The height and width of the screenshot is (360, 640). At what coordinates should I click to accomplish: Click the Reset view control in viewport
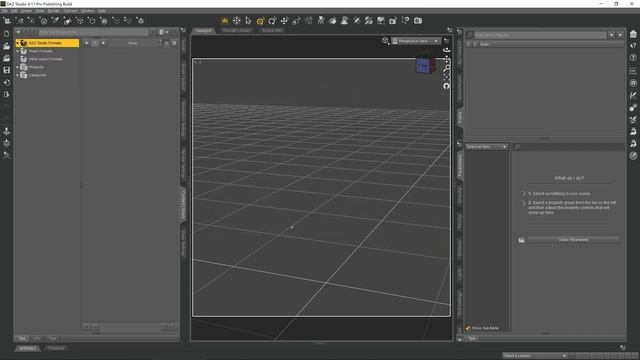[x=447, y=86]
